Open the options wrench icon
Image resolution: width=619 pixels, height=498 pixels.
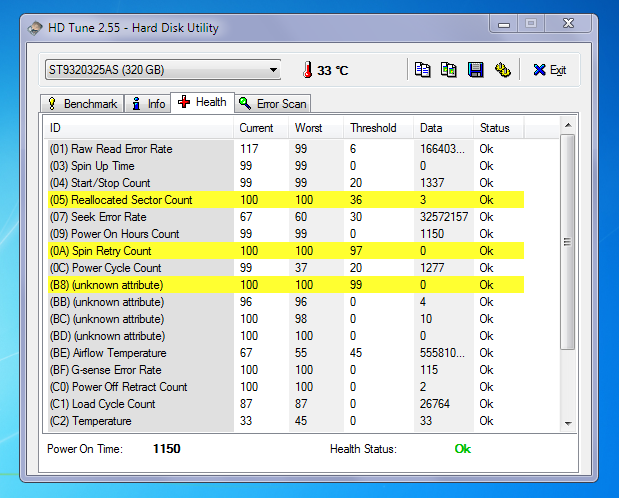click(502, 70)
